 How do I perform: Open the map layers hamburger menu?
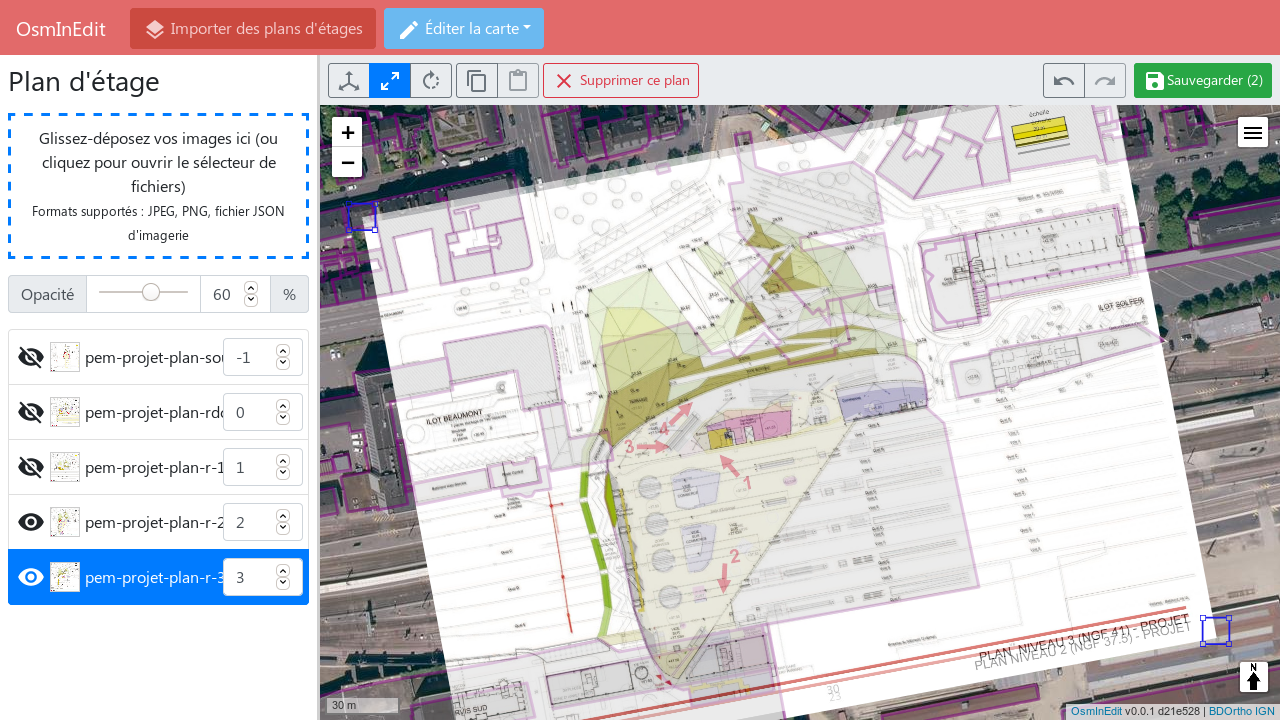[1253, 132]
